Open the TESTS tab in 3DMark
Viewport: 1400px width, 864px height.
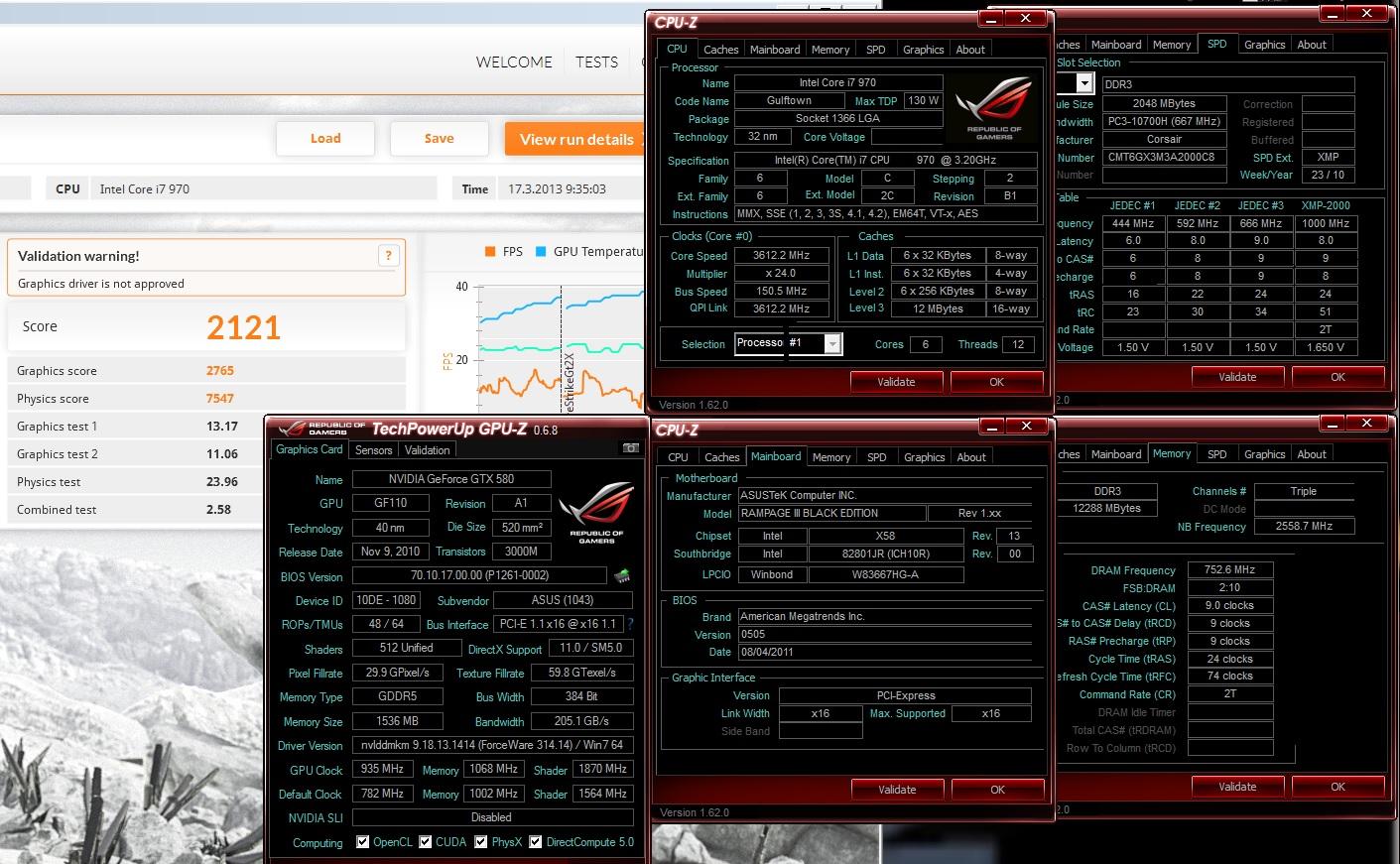596,62
